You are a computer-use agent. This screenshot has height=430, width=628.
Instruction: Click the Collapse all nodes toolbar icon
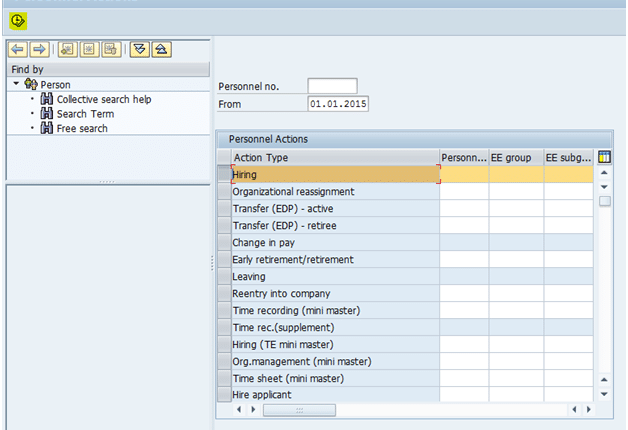point(161,50)
